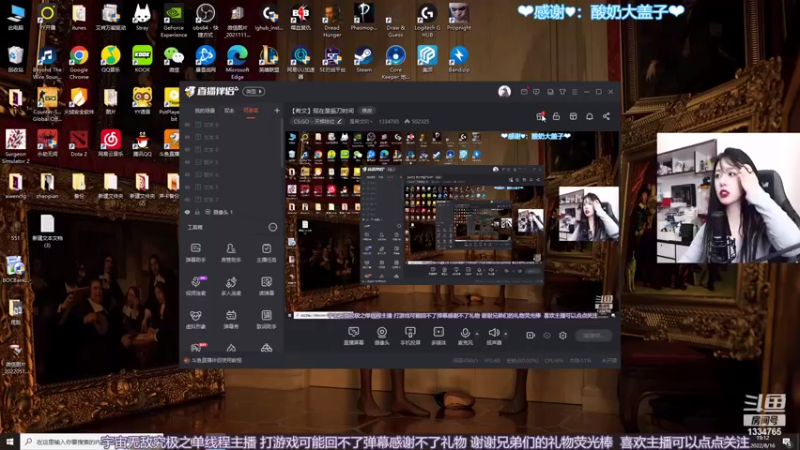Open the chat message icon in title bar
Screen dimensions: 800x450
click(x=536, y=92)
